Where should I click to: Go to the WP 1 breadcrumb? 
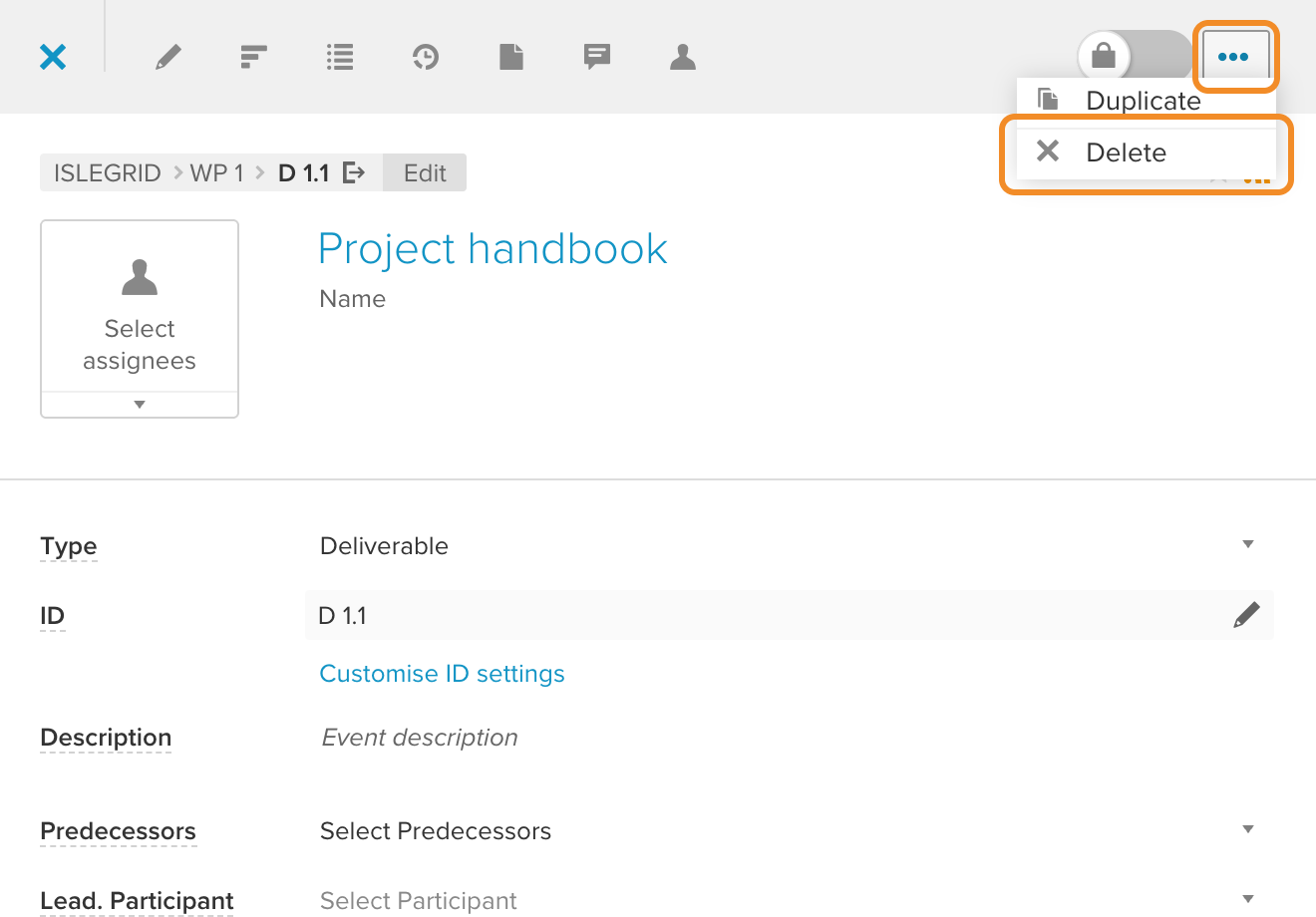click(216, 172)
